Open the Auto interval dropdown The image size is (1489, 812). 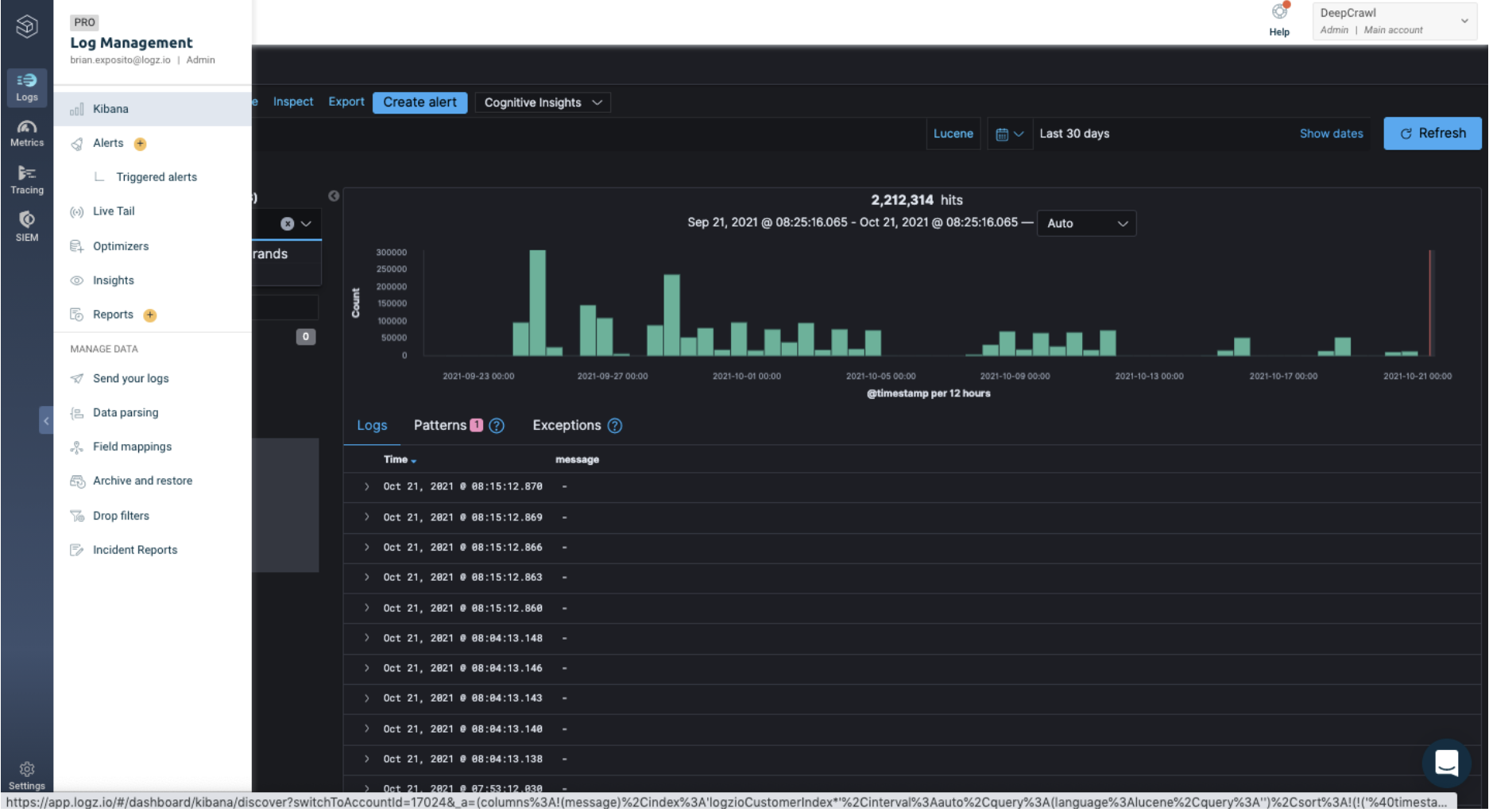tap(1086, 224)
